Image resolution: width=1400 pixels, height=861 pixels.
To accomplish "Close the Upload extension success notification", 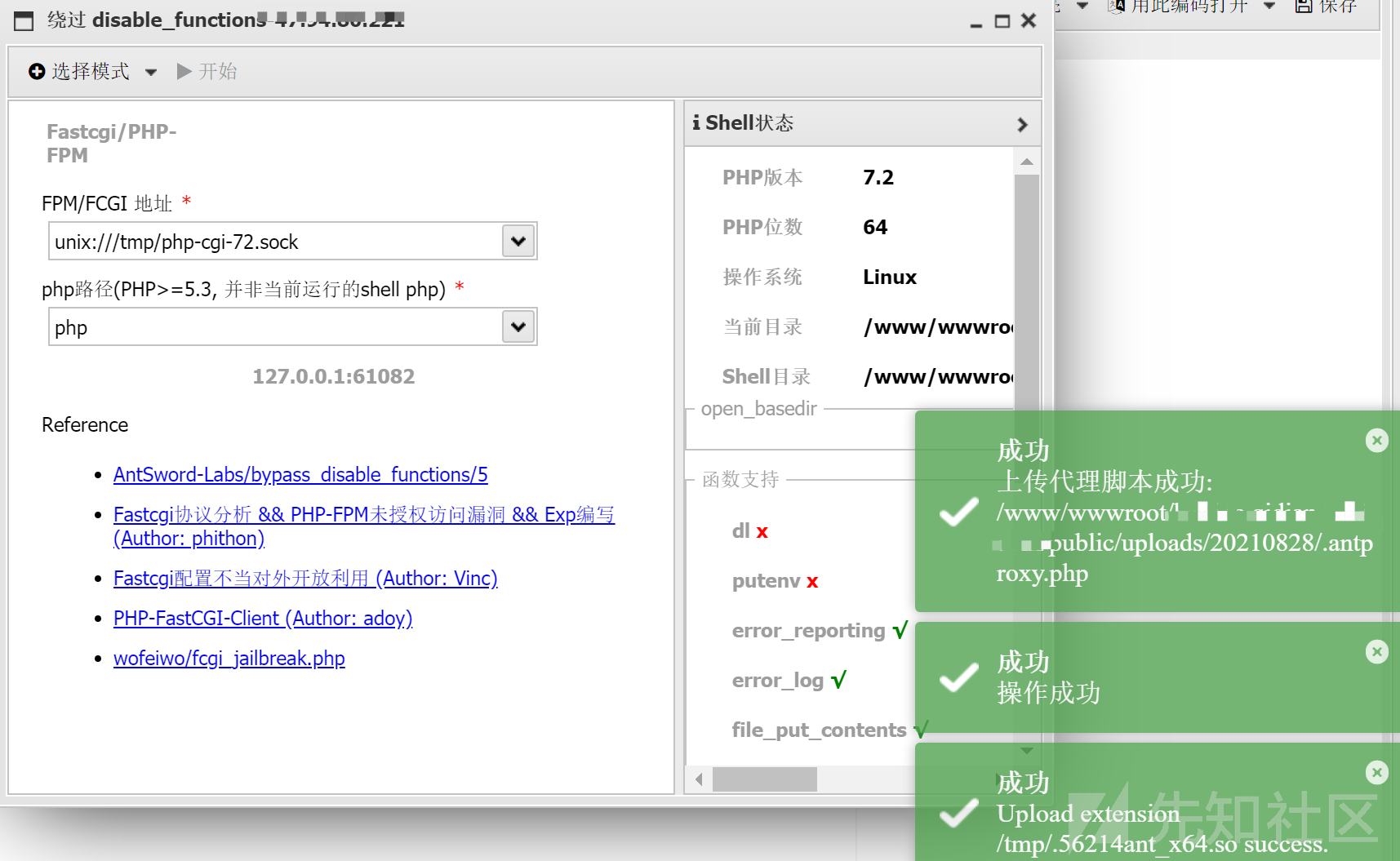I will coord(1376,772).
